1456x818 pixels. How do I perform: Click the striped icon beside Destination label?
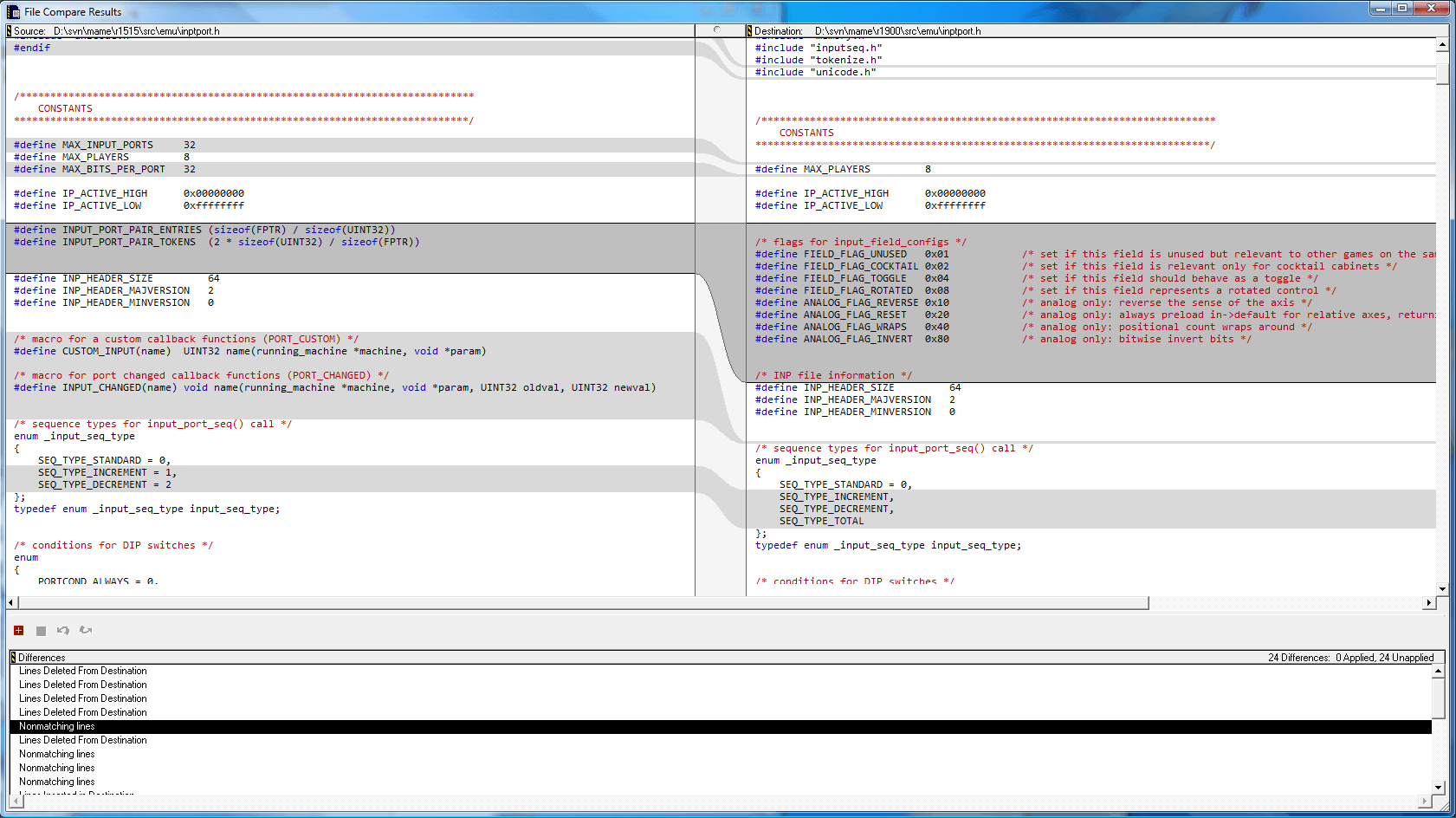point(750,31)
